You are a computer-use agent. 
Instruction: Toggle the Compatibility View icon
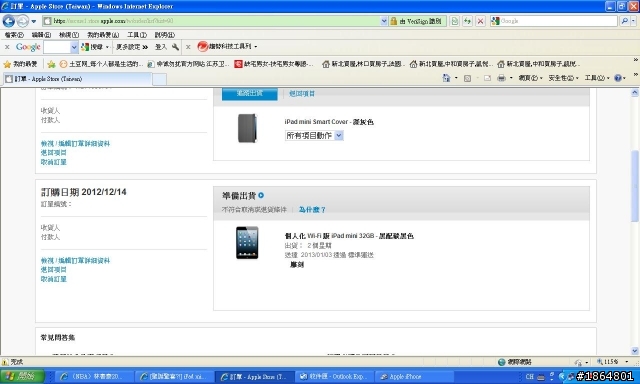click(455, 21)
